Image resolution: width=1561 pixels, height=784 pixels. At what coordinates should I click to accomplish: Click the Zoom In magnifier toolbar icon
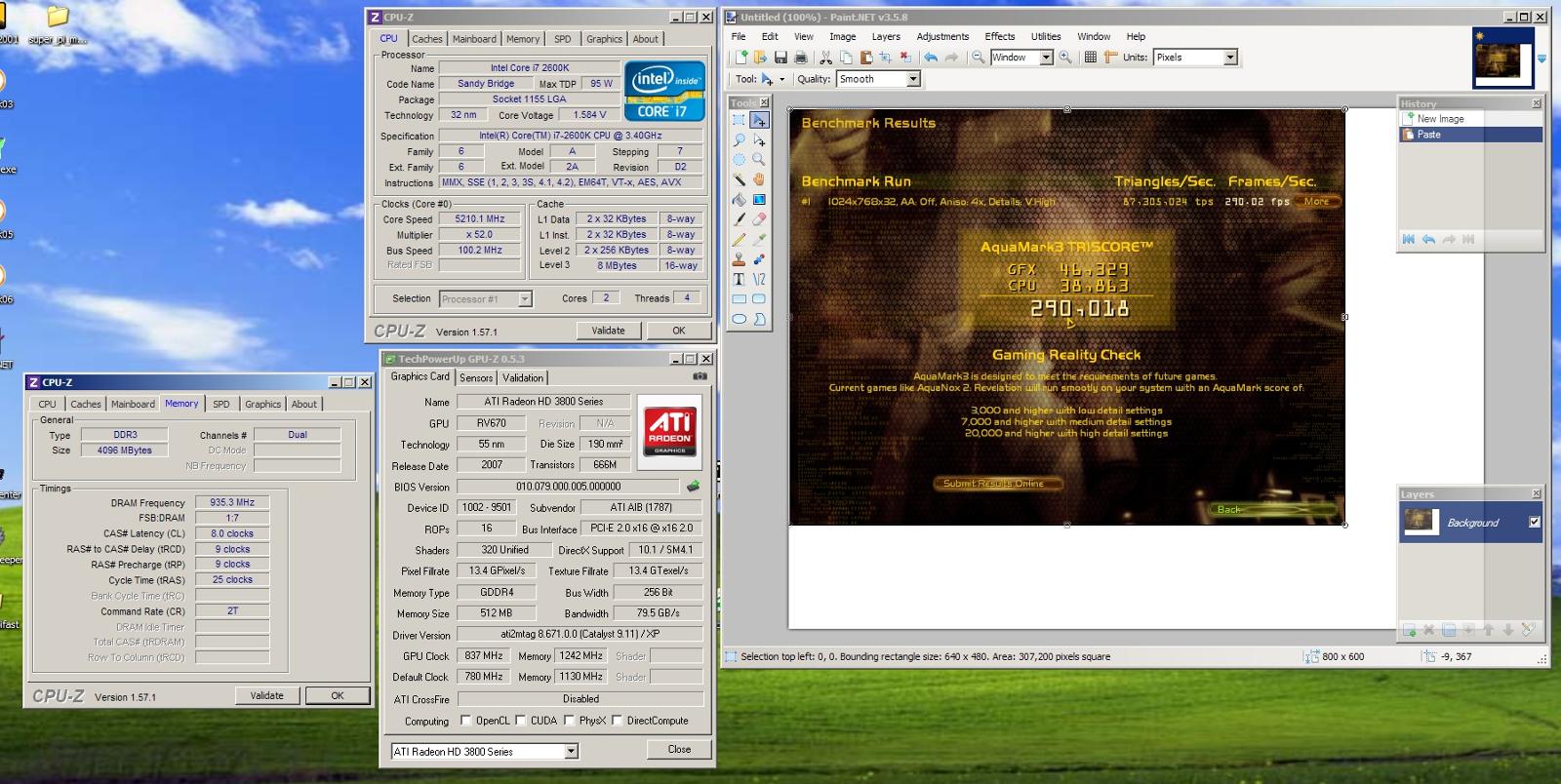click(x=1065, y=58)
